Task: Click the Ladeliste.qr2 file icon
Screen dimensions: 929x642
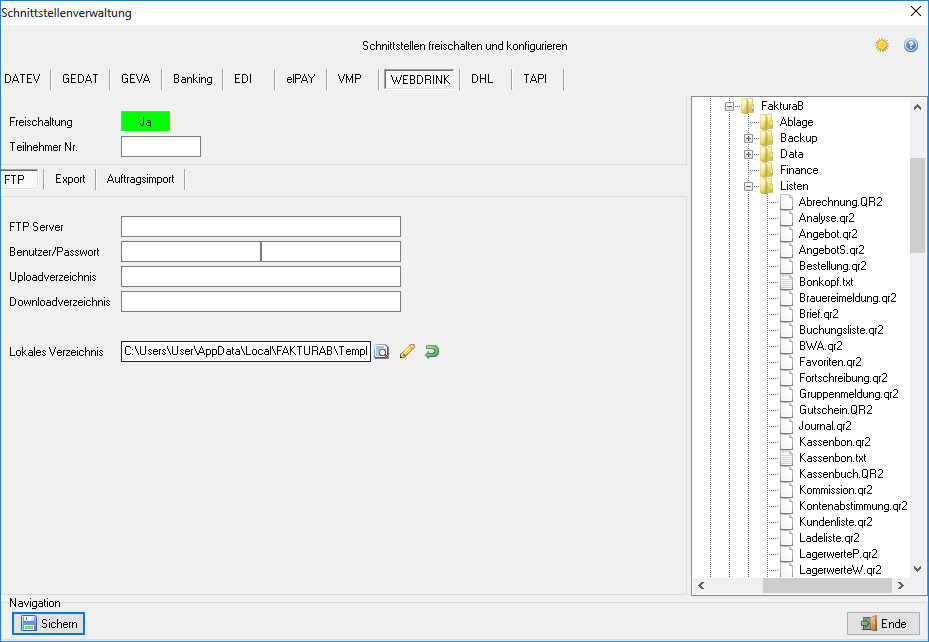Action: coord(786,538)
